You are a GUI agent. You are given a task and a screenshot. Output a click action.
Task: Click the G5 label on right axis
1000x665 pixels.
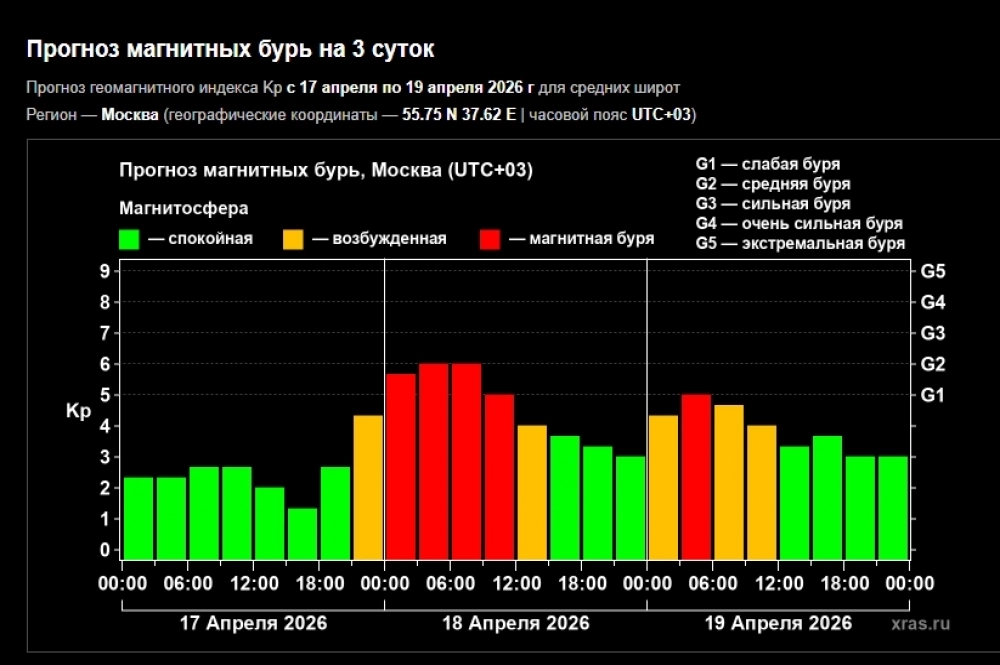(x=932, y=271)
